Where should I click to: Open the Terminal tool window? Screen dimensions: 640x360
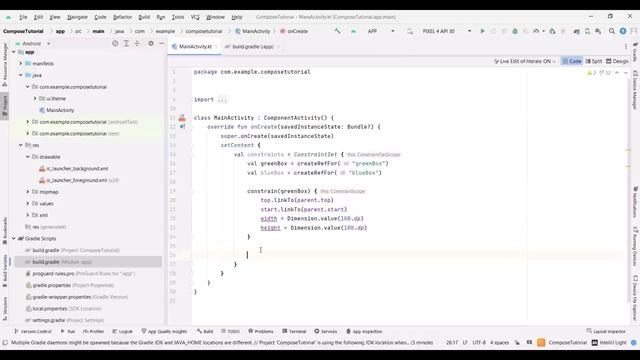click(x=294, y=331)
